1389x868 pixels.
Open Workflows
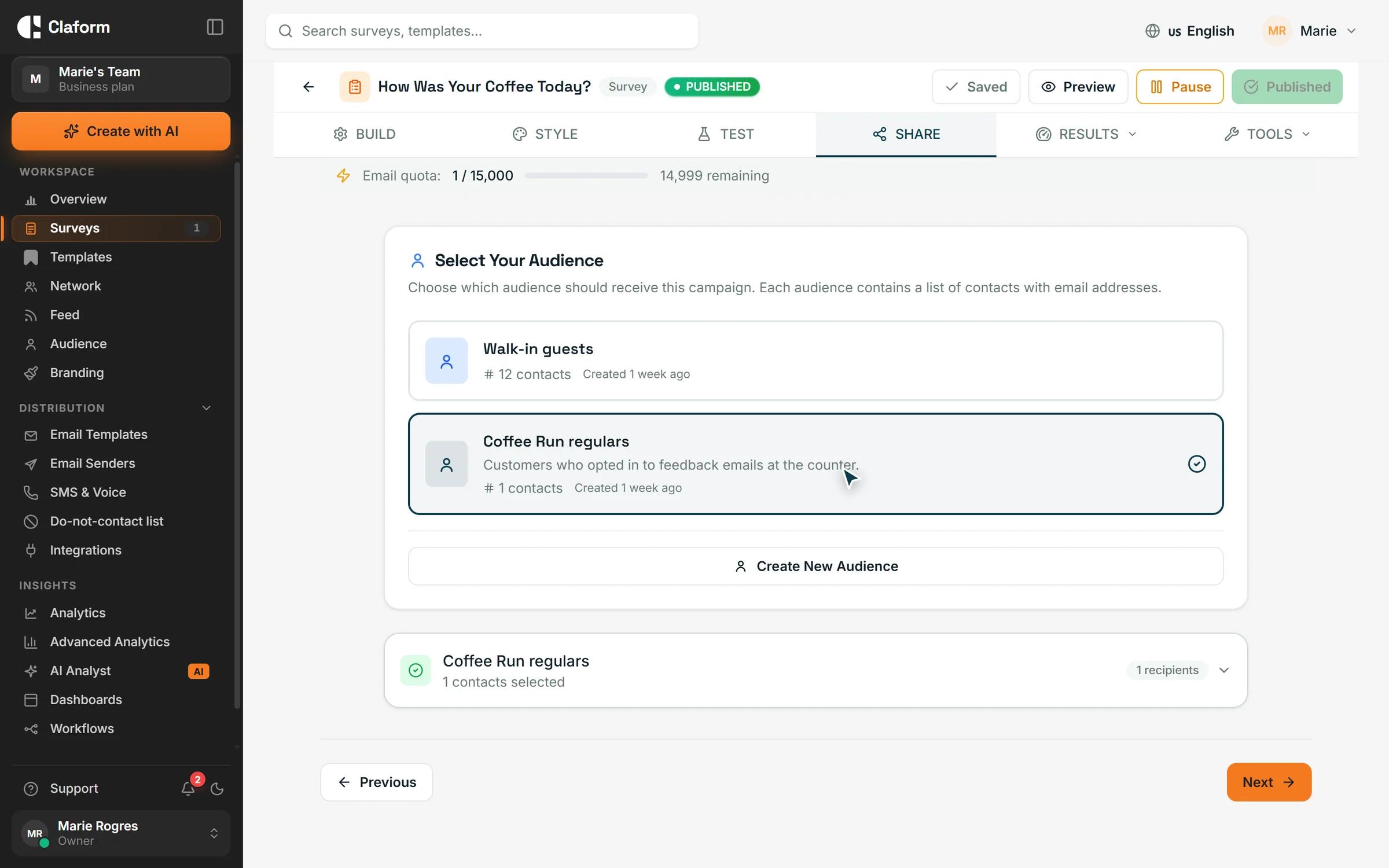pyautogui.click(x=116, y=729)
